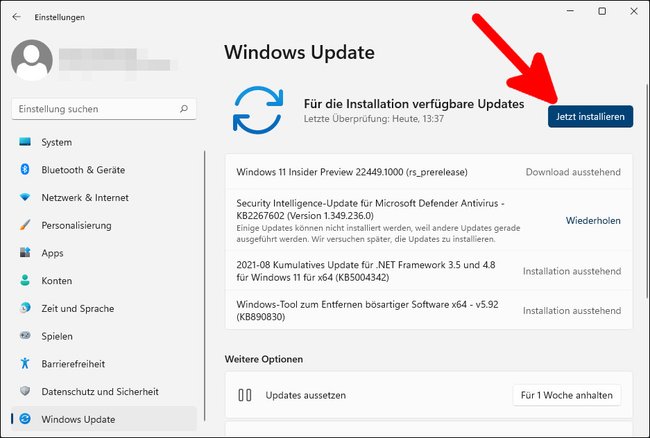650x438 pixels.
Task: Click the Weitere Optionen heading
Action: [x=264, y=359]
